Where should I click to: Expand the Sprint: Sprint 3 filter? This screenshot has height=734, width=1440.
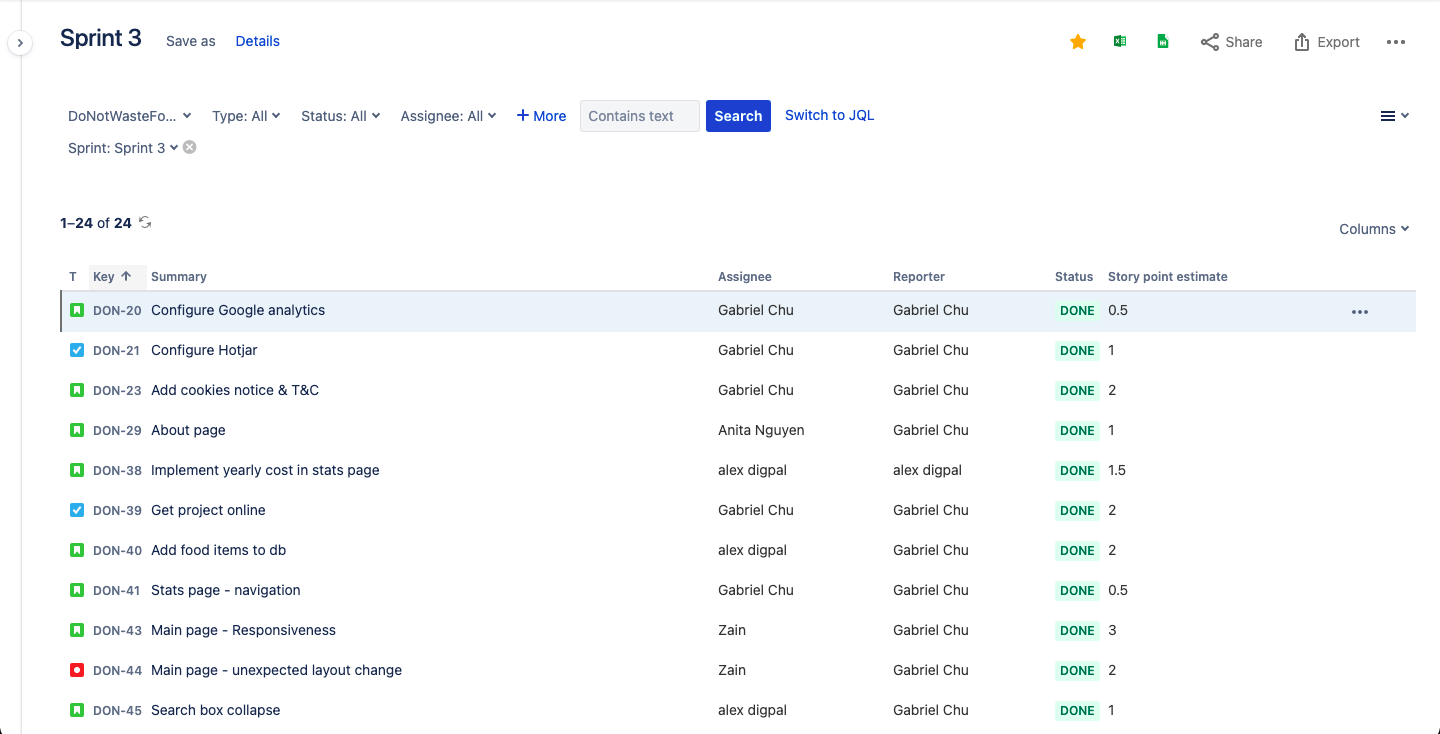click(123, 148)
